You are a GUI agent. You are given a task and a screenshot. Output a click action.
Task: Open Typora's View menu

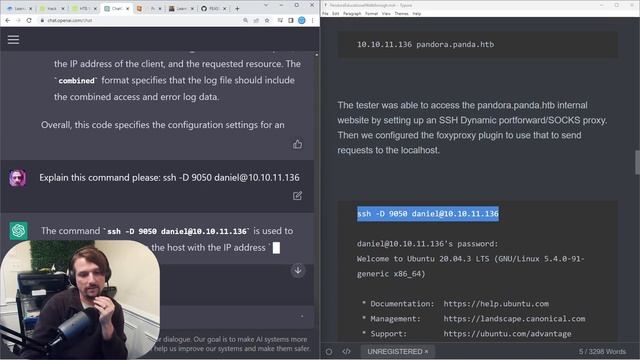coord(386,13)
